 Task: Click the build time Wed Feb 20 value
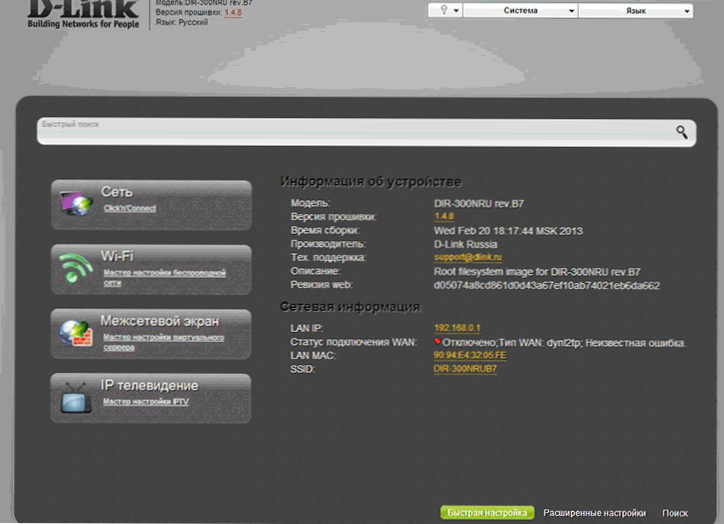(x=508, y=231)
